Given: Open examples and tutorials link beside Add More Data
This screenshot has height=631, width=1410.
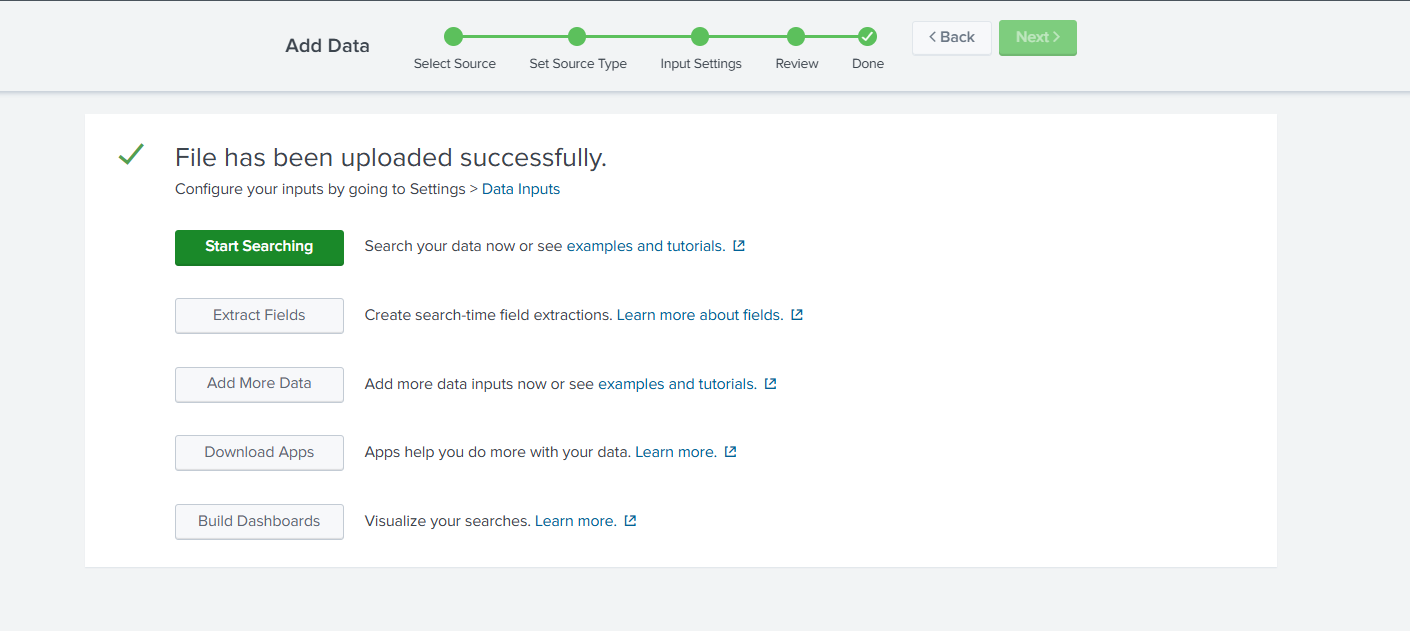Looking at the screenshot, I should pyautogui.click(x=677, y=384).
